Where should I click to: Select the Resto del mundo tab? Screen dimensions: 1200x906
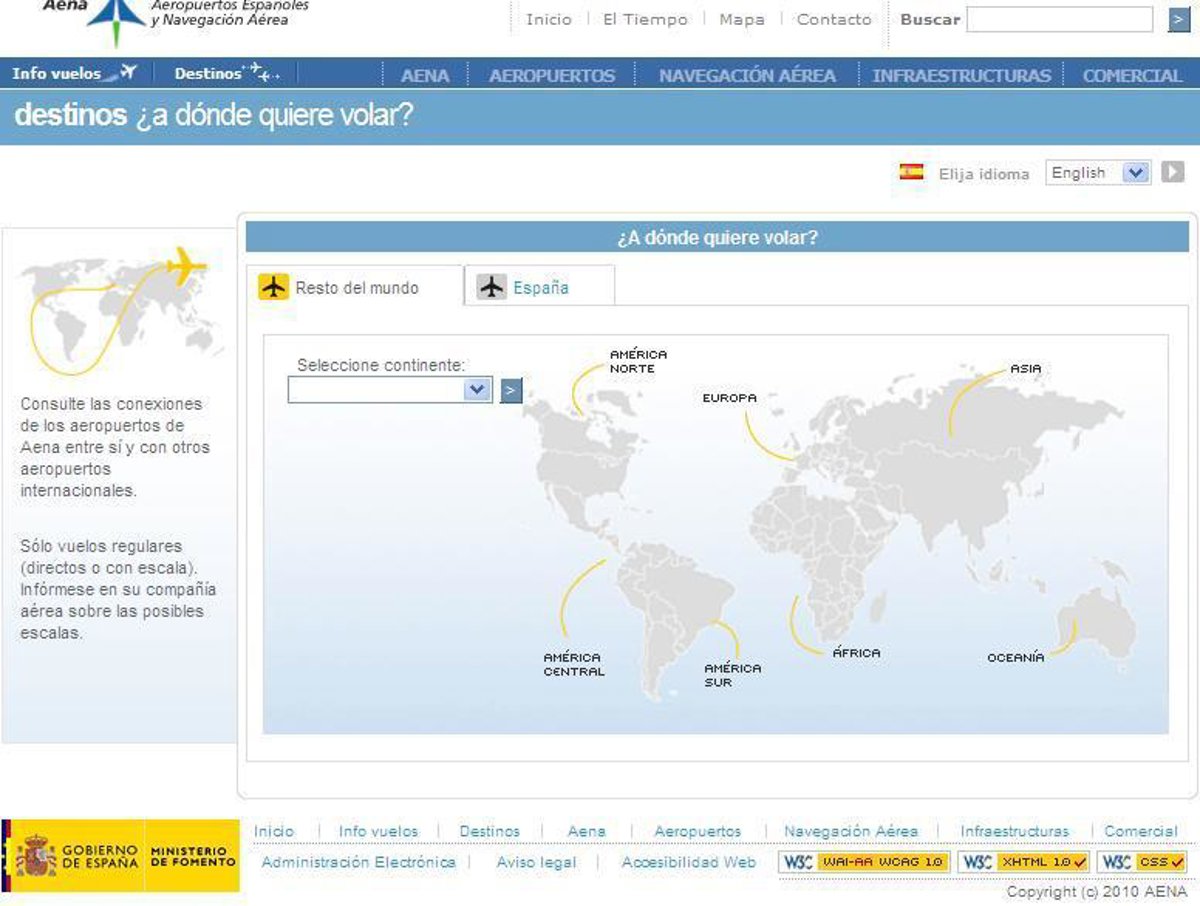click(x=355, y=288)
